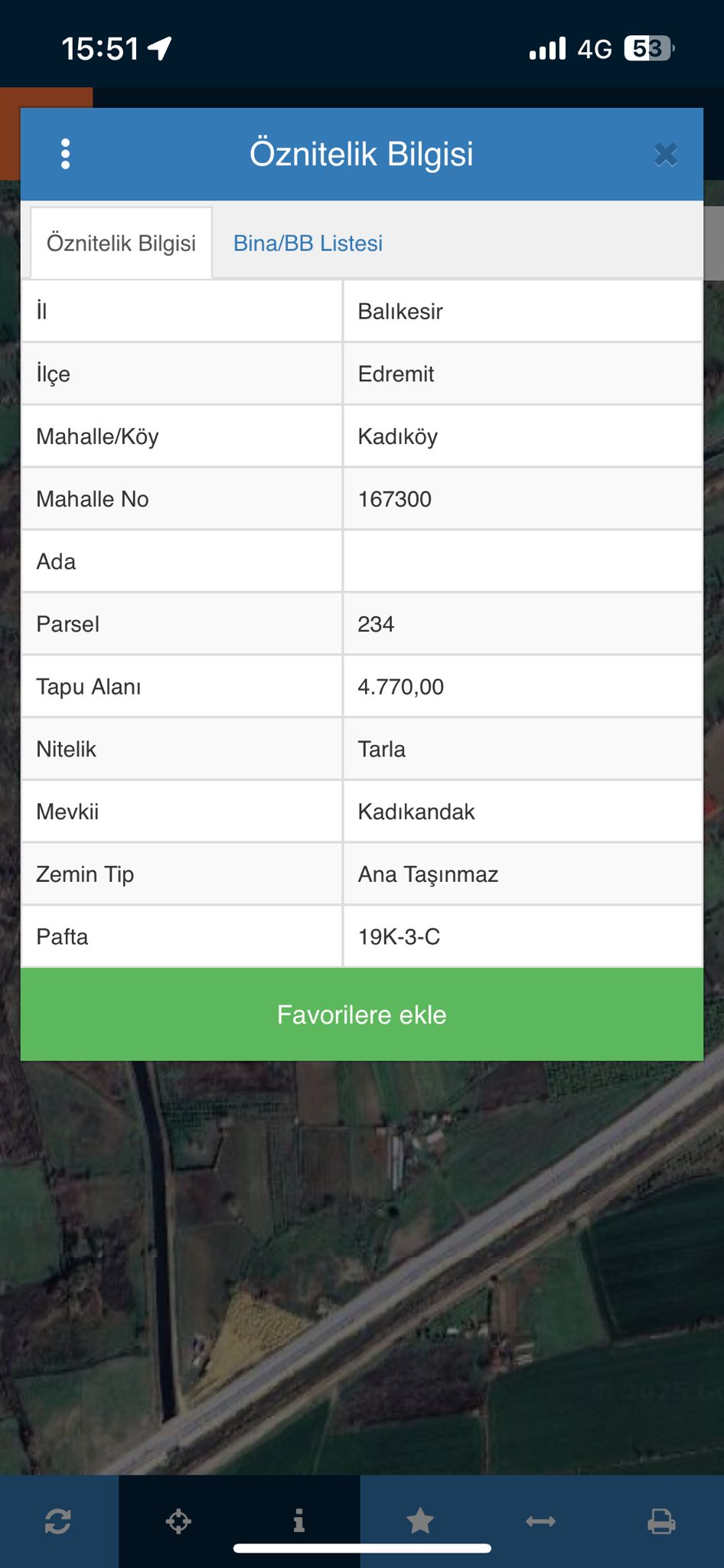Tap the Tapu Alanı value 4.770,00
Image resolution: width=724 pixels, height=1568 pixels.
click(400, 687)
